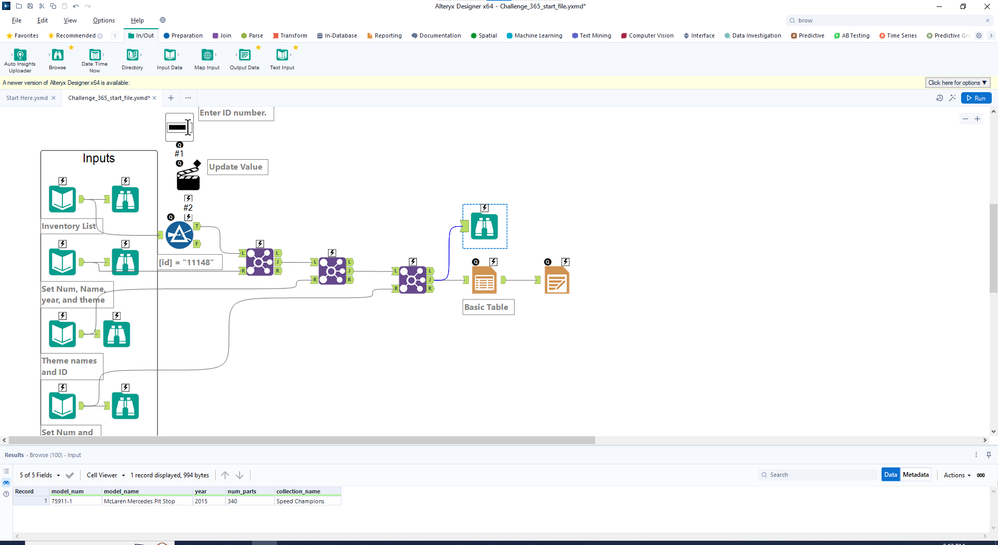Open the Click here for options dropdown

957,83
